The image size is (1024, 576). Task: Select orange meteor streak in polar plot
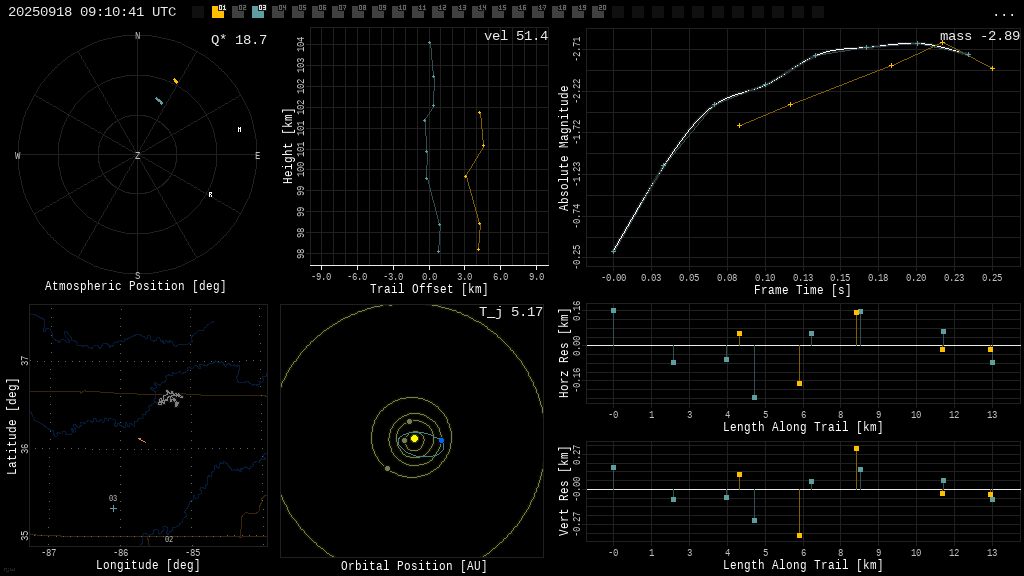tap(175, 81)
